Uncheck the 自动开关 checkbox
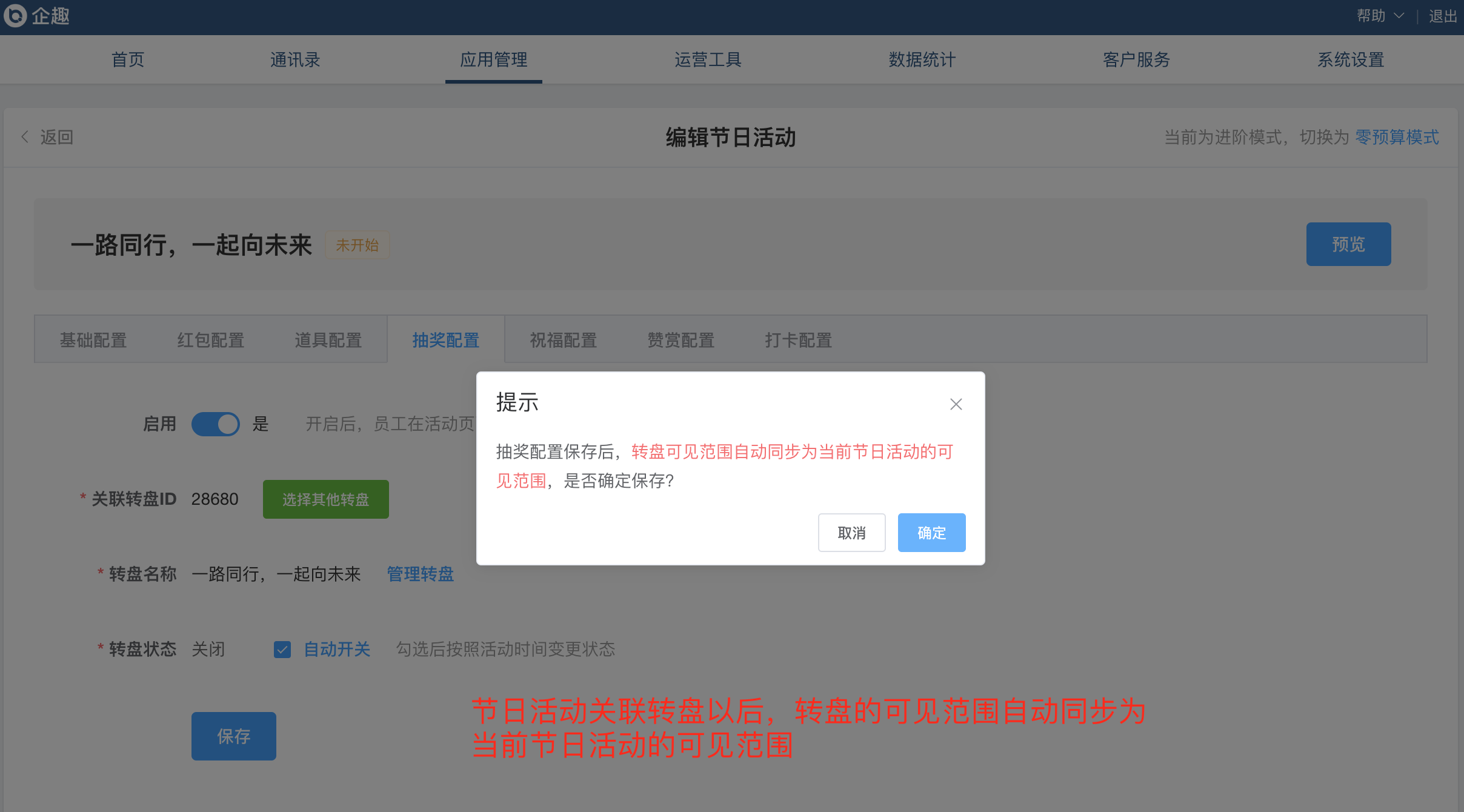The image size is (1464, 812). click(x=282, y=650)
